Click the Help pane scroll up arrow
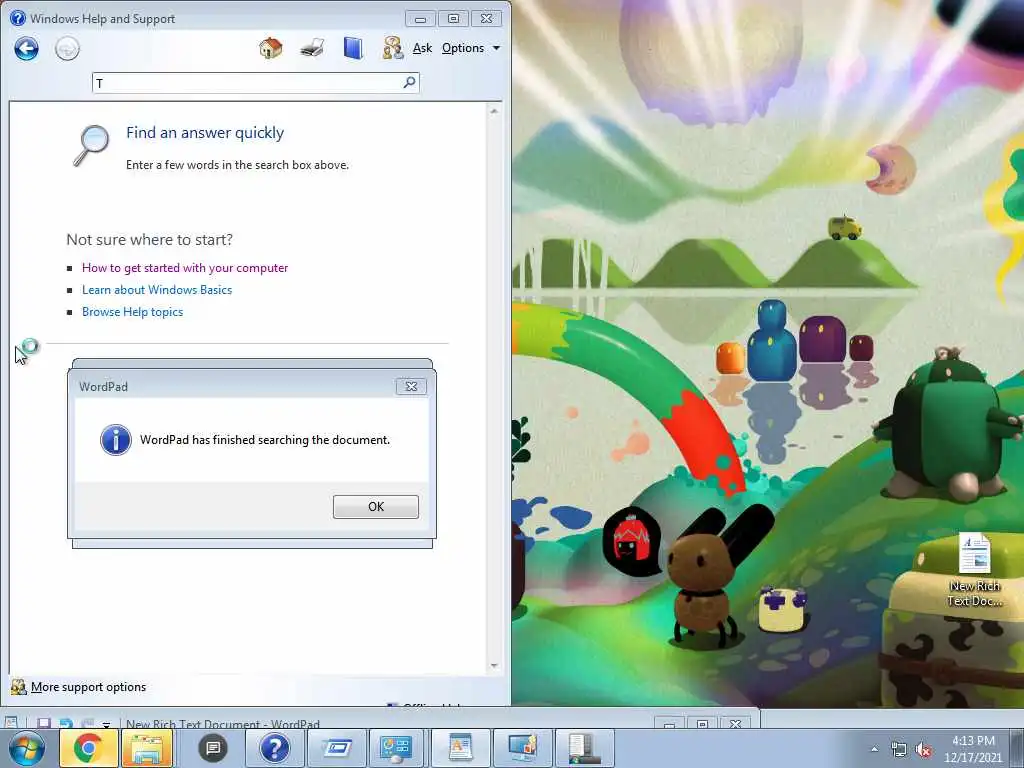This screenshot has width=1024, height=768. (x=494, y=112)
